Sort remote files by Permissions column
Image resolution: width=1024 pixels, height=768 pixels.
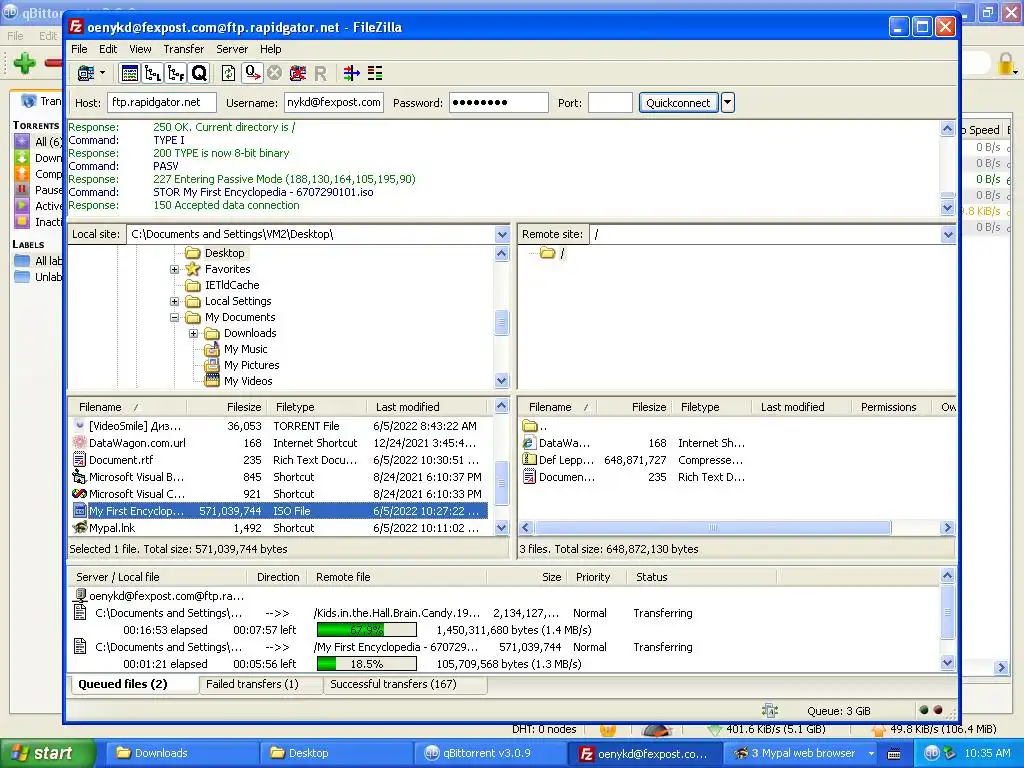pyautogui.click(x=889, y=407)
